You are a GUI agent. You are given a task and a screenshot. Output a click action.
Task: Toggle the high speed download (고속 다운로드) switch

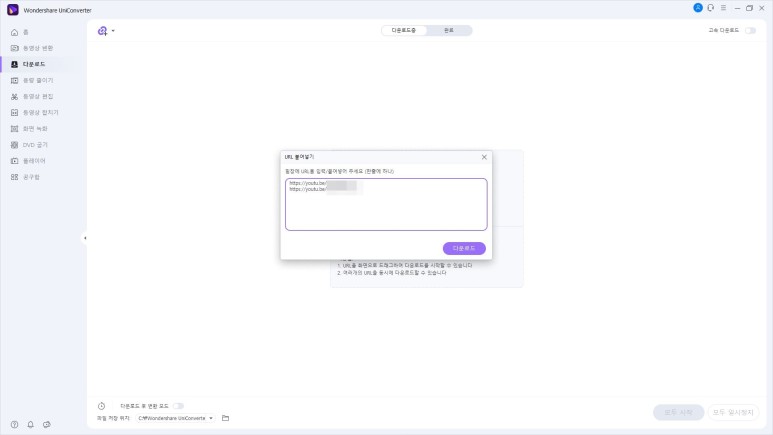coord(750,31)
